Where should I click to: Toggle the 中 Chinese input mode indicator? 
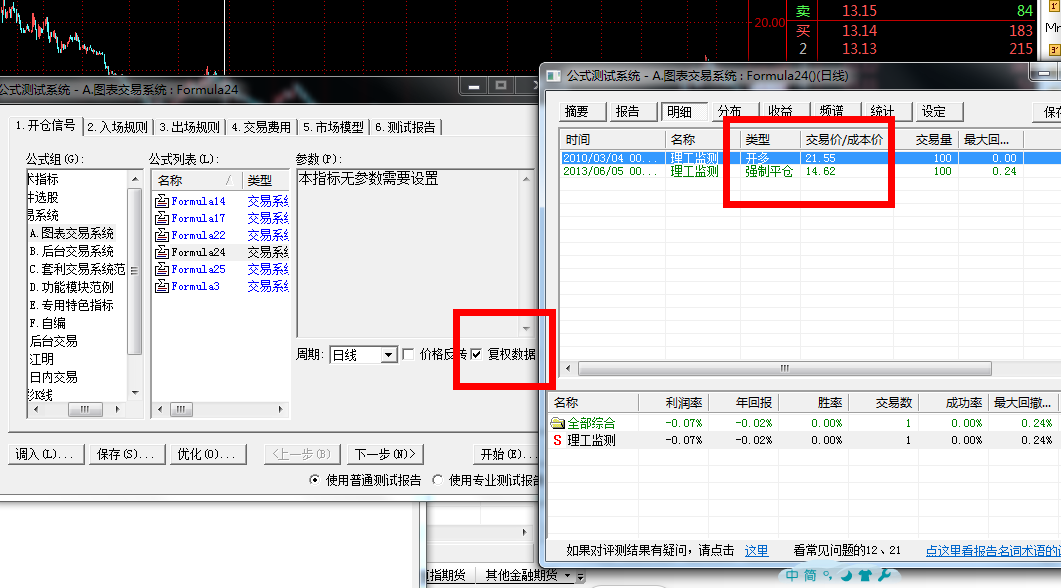792,575
